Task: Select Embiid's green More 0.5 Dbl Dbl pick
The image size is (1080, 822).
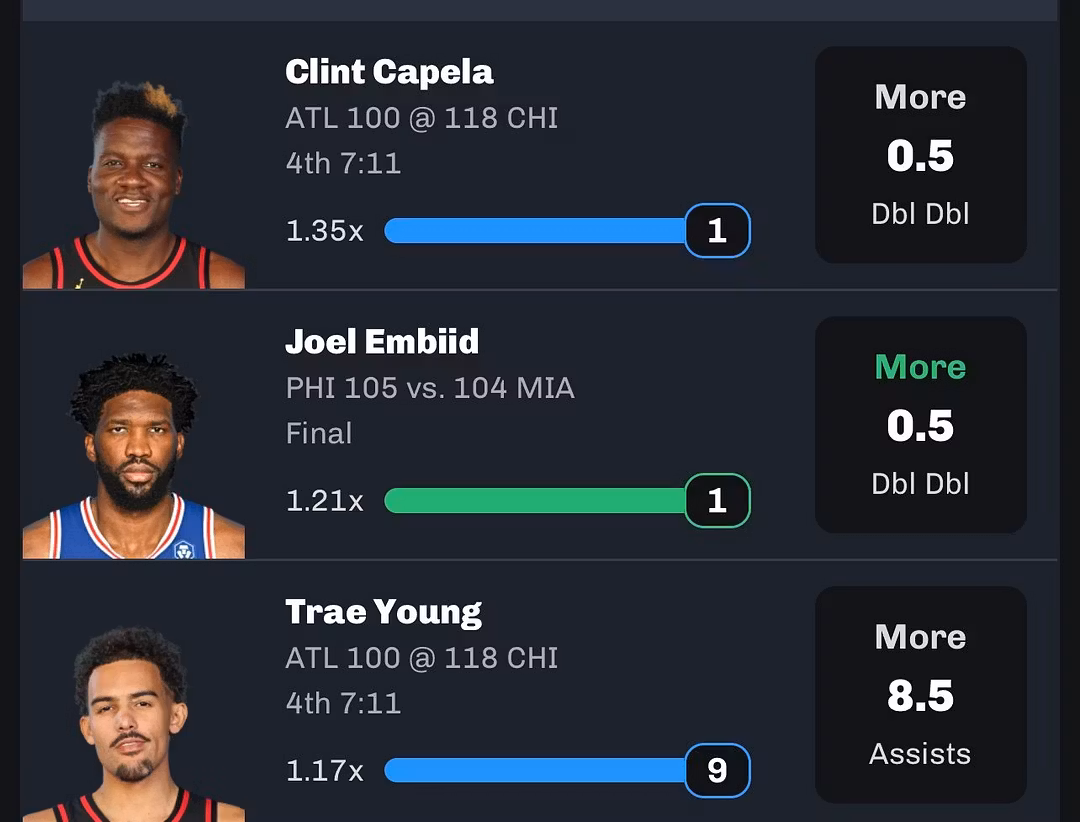Action: [920, 425]
